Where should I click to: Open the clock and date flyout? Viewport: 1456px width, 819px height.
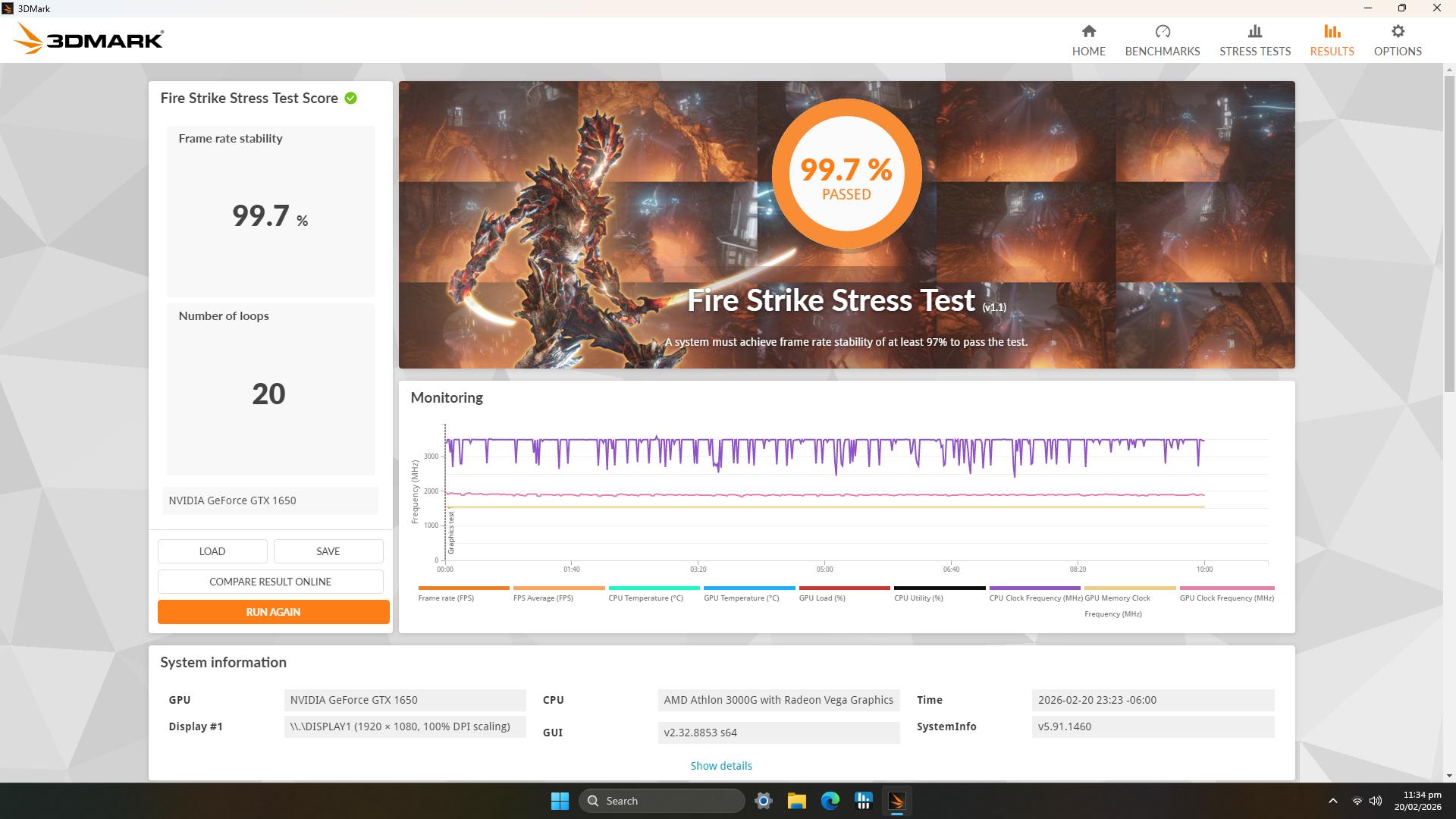click(1418, 801)
